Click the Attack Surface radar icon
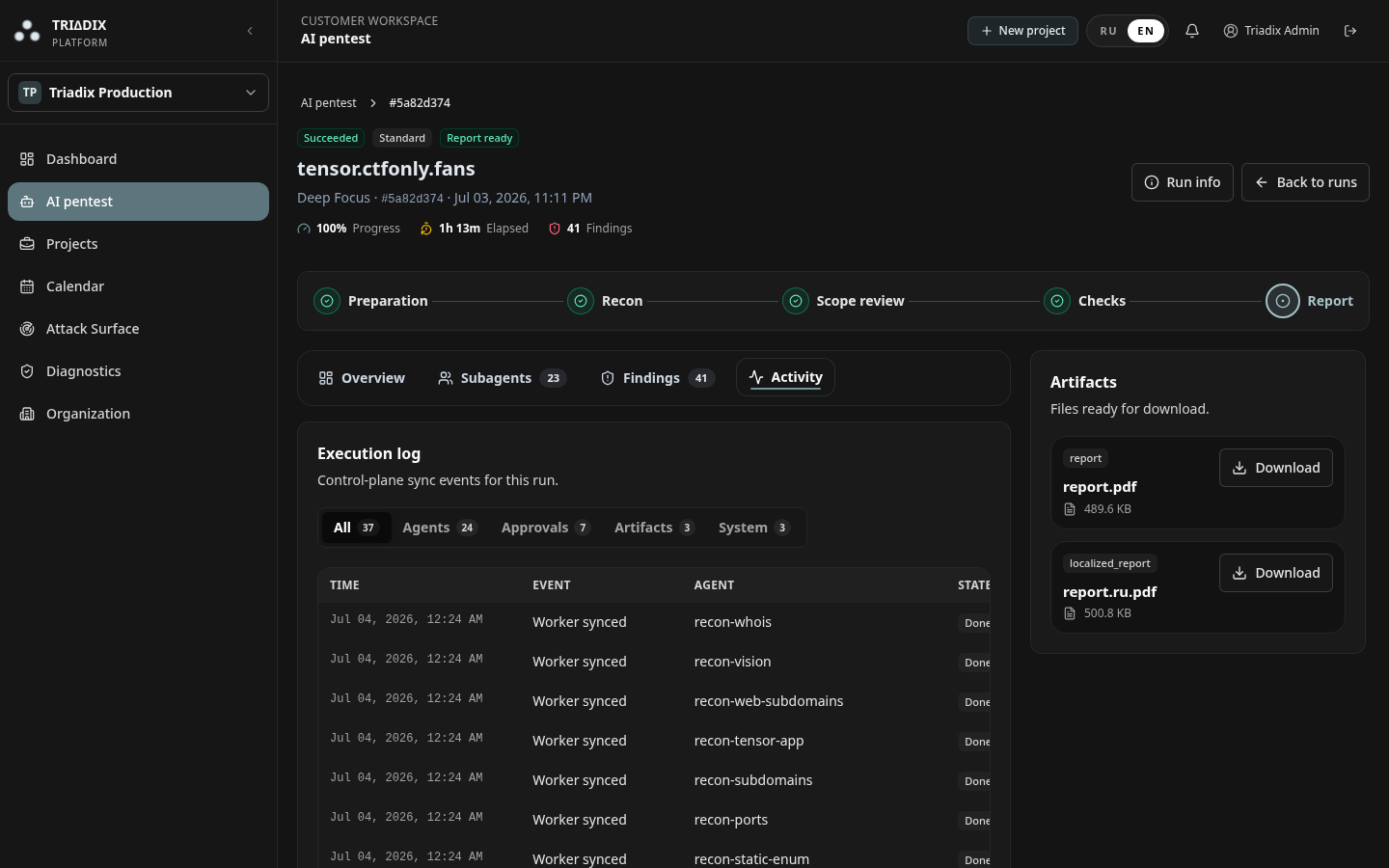Image resolution: width=1389 pixels, height=868 pixels. click(27, 329)
